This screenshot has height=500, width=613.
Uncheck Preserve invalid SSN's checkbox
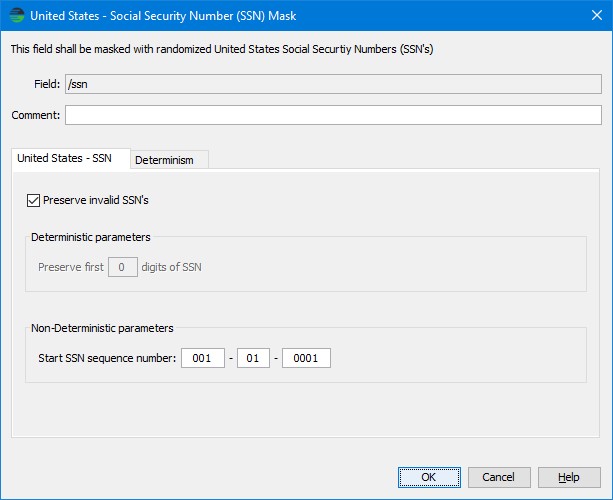[x=33, y=201]
